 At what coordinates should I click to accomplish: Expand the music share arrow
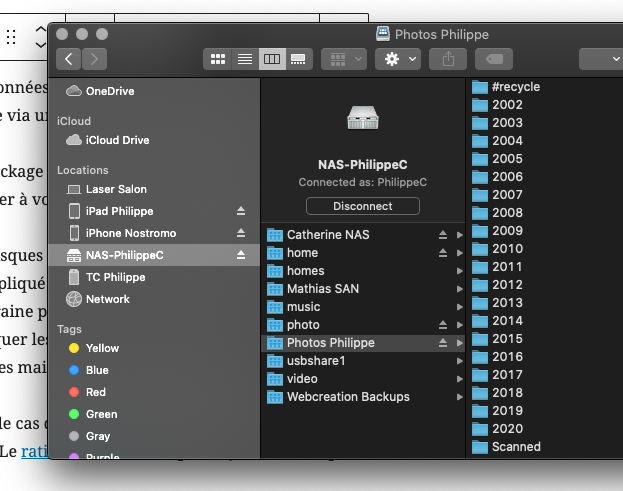point(460,307)
